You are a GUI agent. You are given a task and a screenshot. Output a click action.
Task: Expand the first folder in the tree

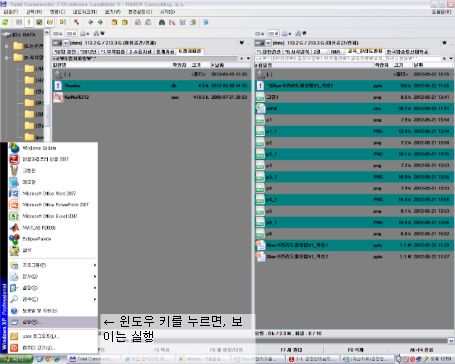pyautogui.click(x=6, y=46)
